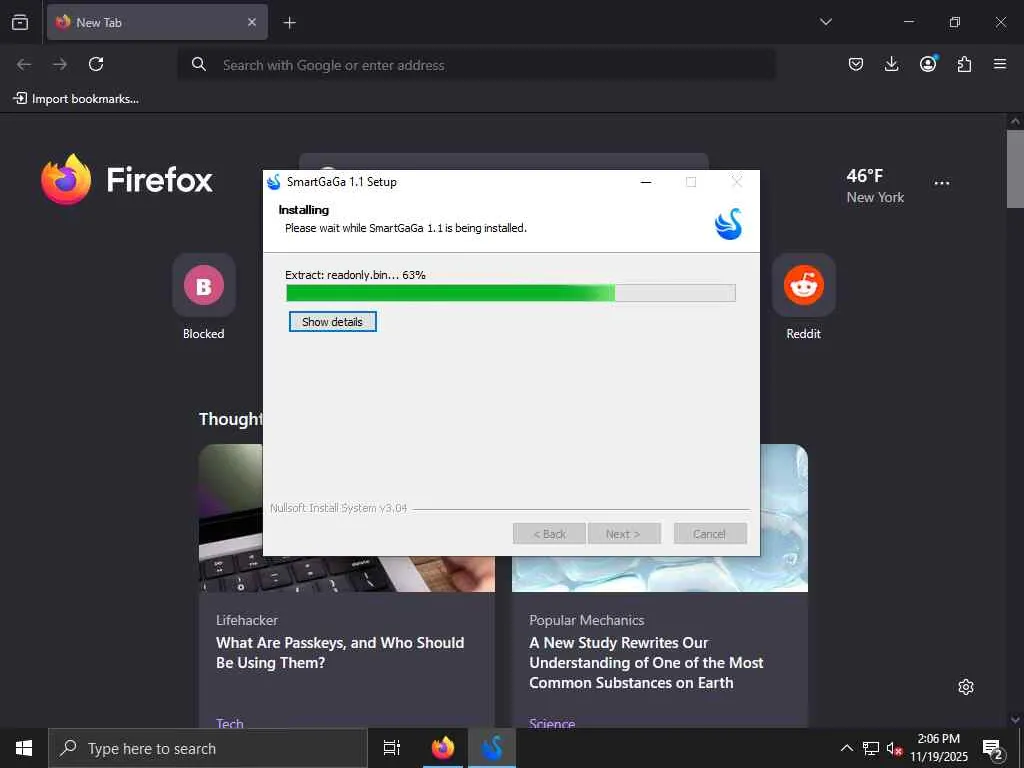Open the list all tabs dropdown

(x=825, y=22)
